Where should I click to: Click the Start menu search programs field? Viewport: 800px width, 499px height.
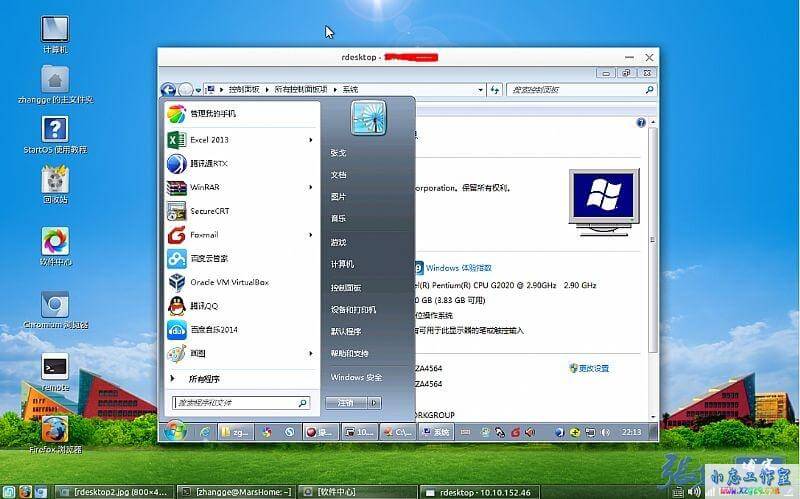click(x=241, y=403)
